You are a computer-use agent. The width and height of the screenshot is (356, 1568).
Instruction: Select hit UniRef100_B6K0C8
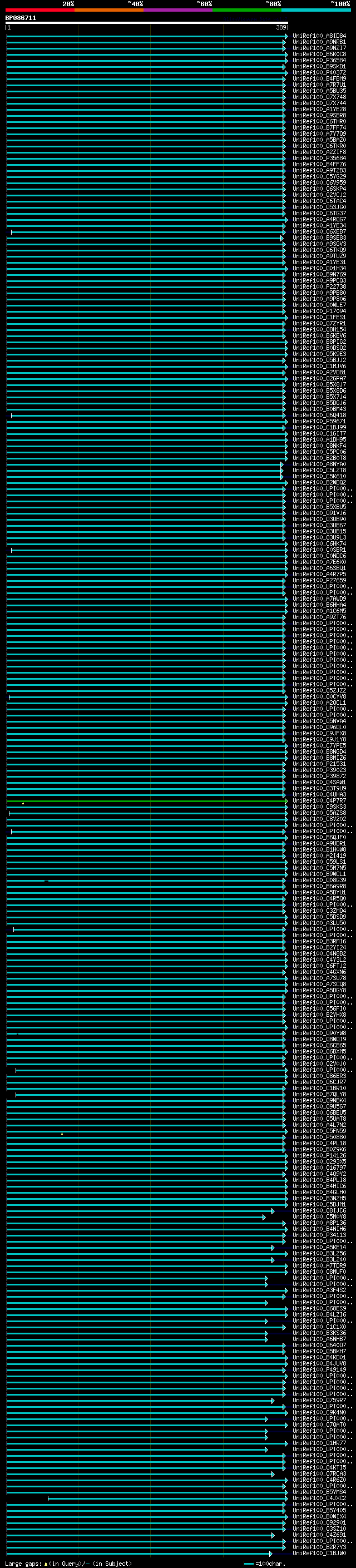pos(319,54)
